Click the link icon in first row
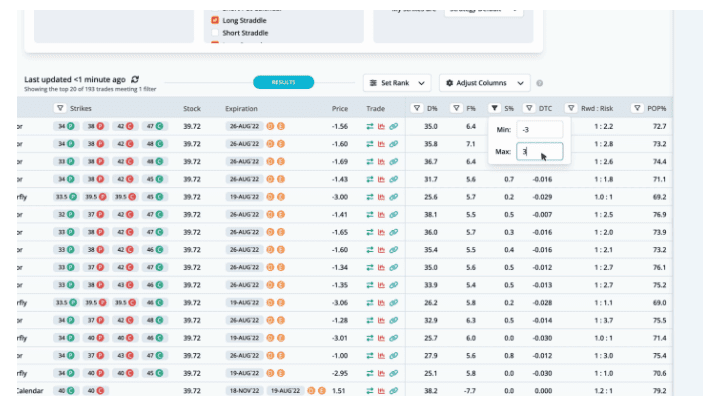 (394, 127)
